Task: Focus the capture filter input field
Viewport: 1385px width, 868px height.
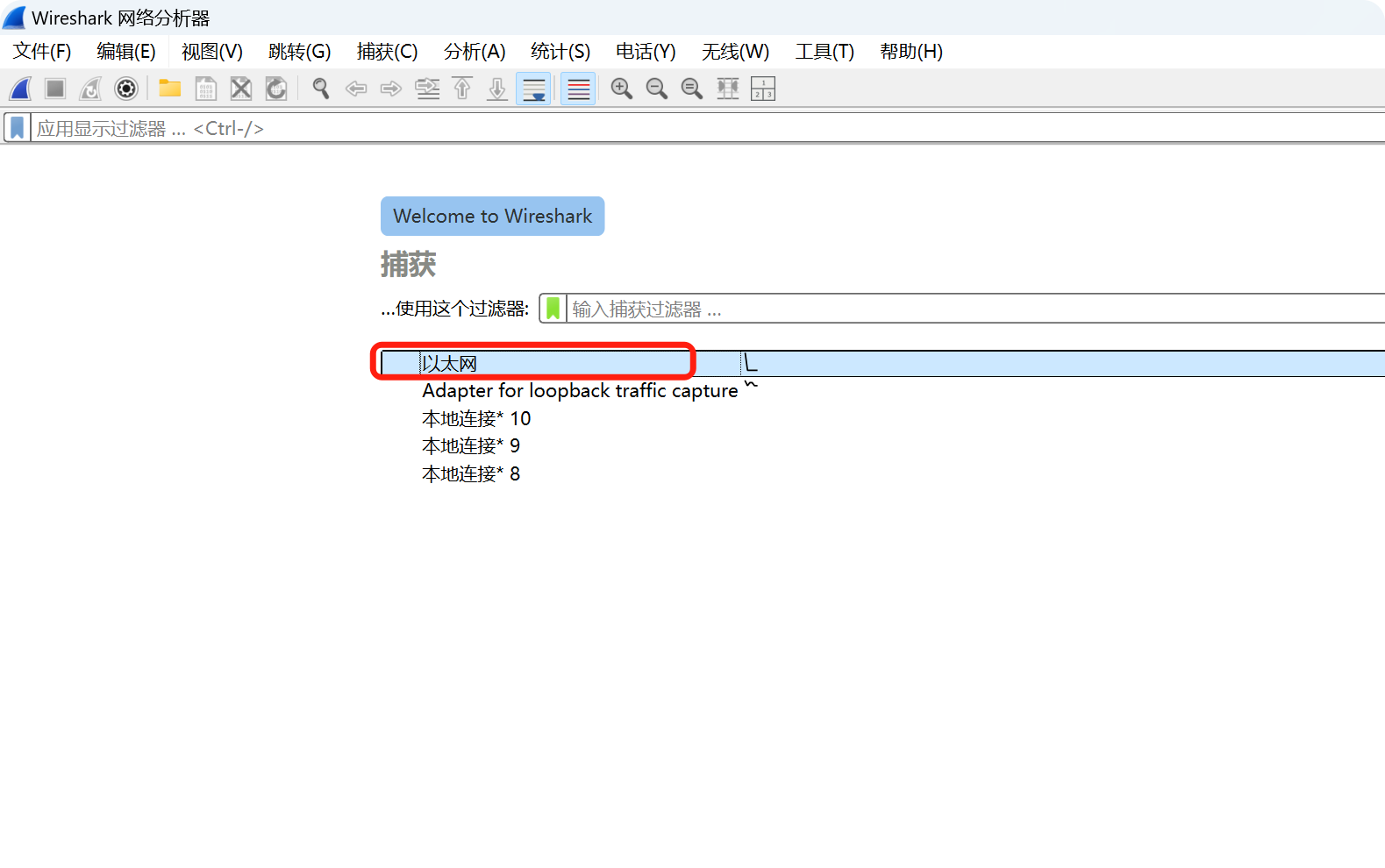Action: click(x=976, y=309)
